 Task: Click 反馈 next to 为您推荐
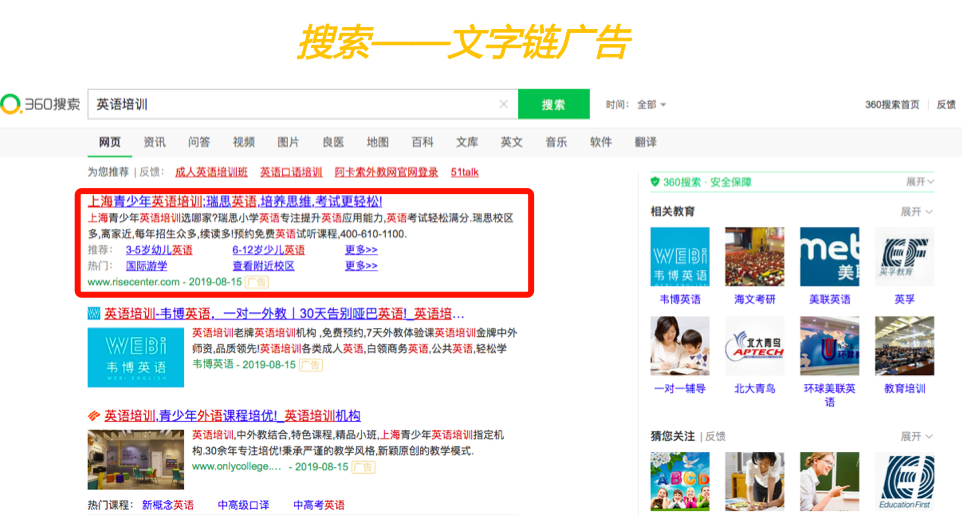[x=150, y=172]
